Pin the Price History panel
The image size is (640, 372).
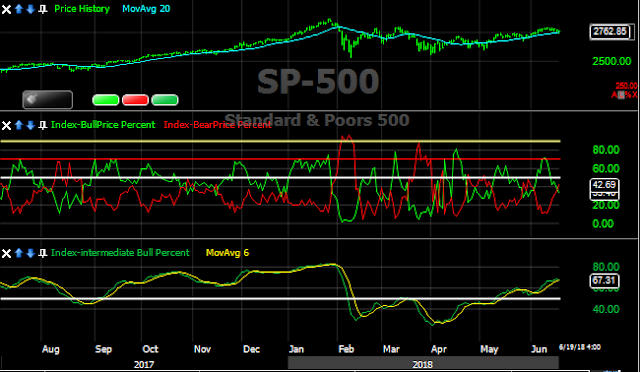coord(42,9)
